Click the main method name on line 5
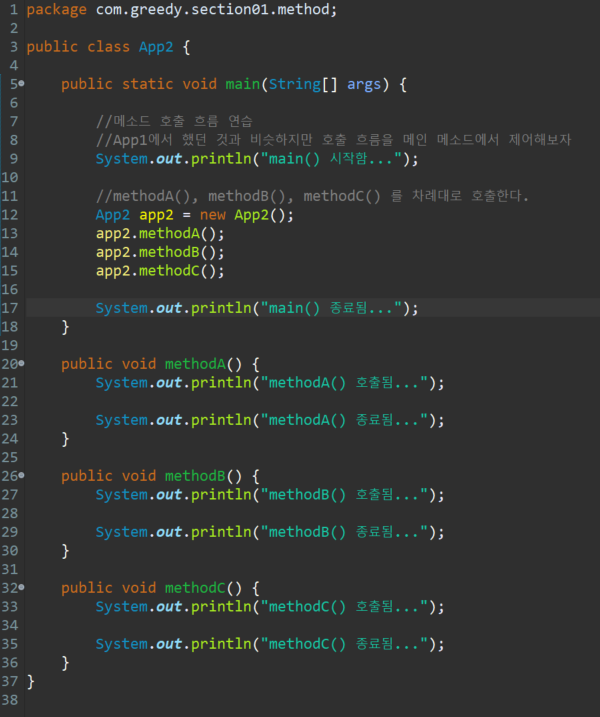600x717 pixels. pyautogui.click(x=242, y=84)
